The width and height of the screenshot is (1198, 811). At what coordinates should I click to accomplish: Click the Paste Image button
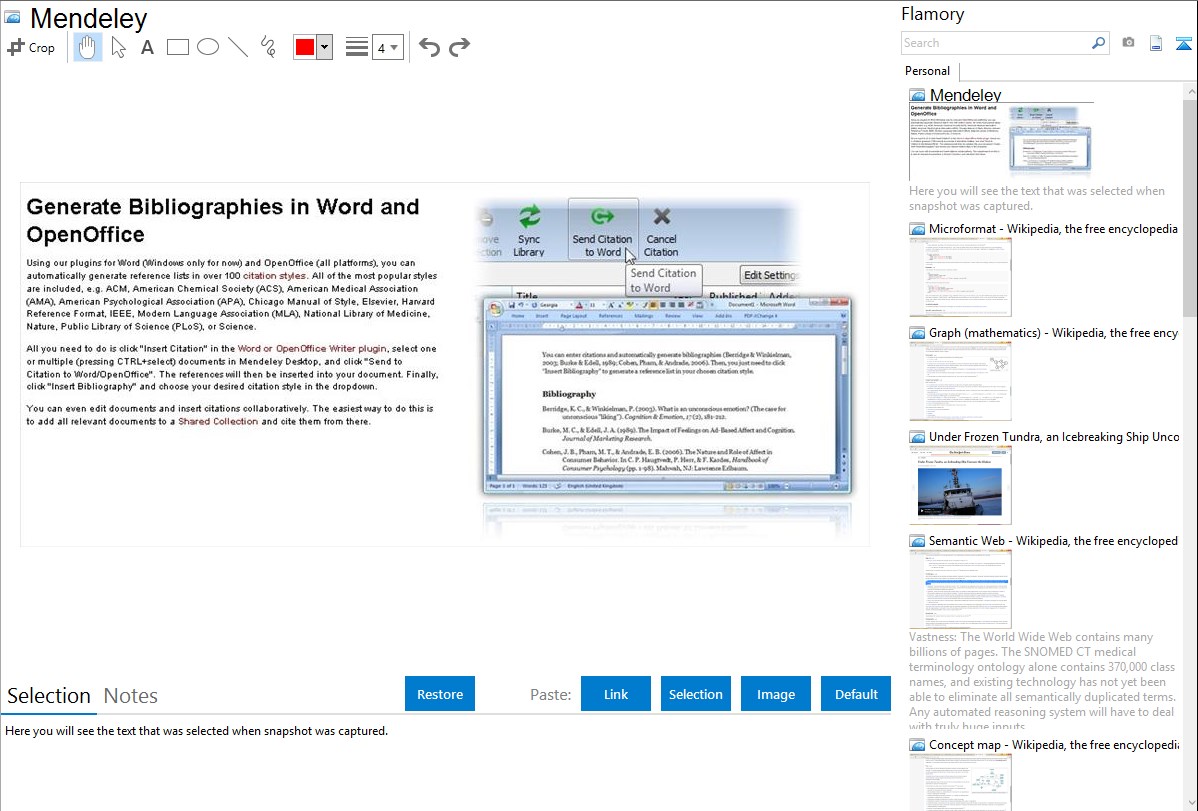(775, 694)
